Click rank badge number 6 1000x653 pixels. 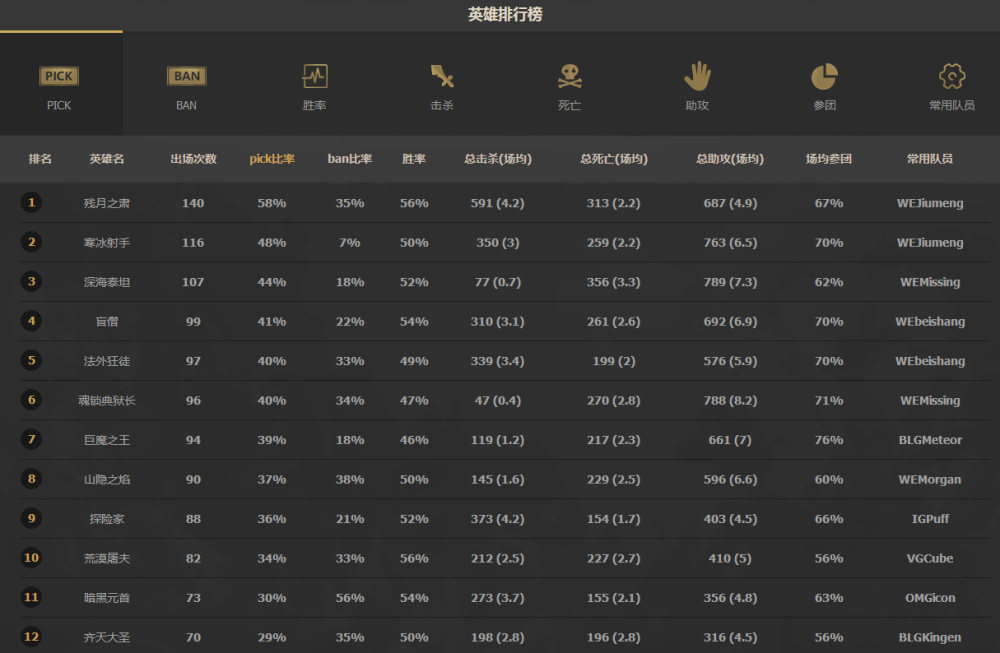point(31,400)
